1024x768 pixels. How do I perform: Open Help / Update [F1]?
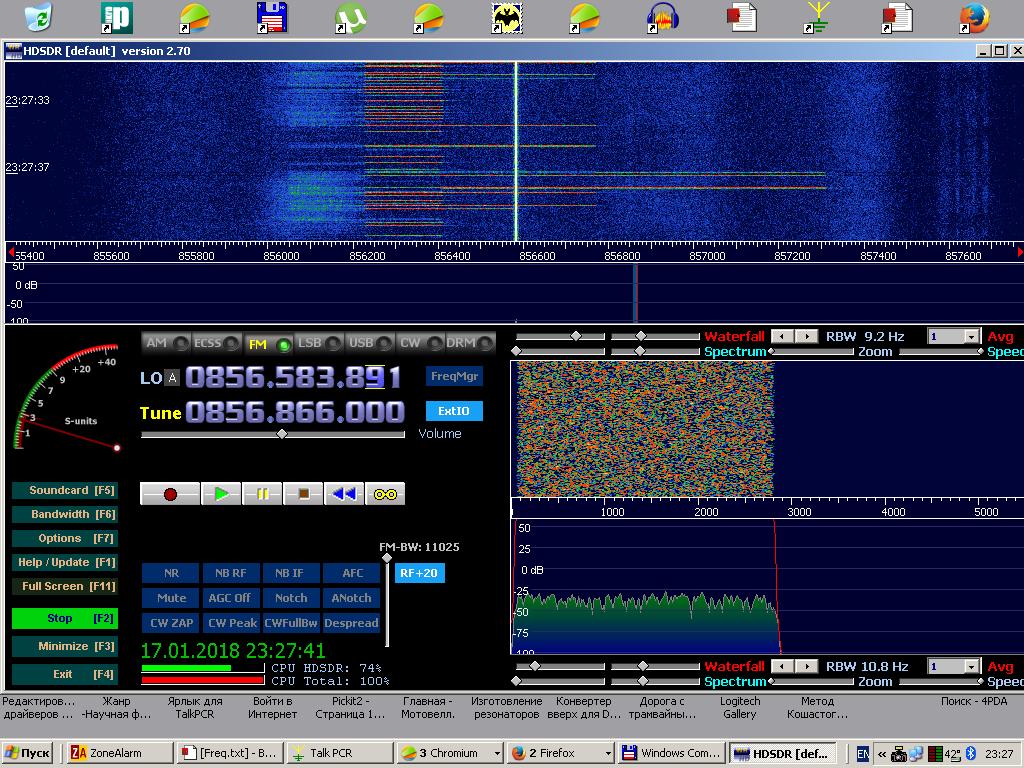coord(65,562)
